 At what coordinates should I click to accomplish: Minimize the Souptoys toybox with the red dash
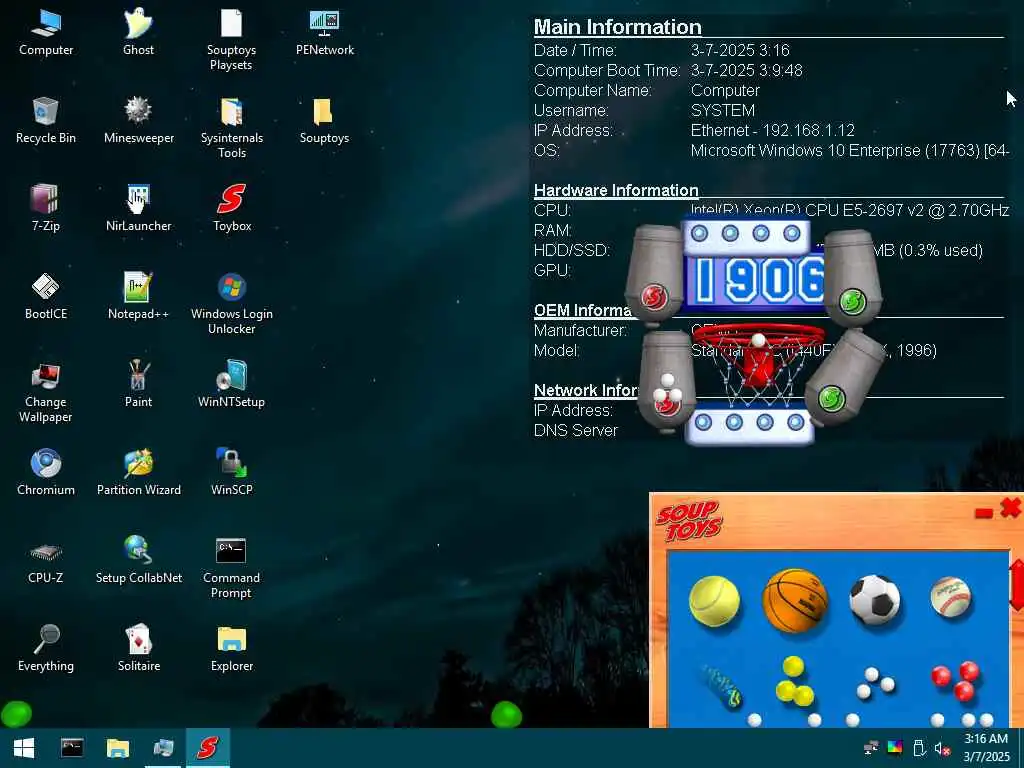[984, 513]
